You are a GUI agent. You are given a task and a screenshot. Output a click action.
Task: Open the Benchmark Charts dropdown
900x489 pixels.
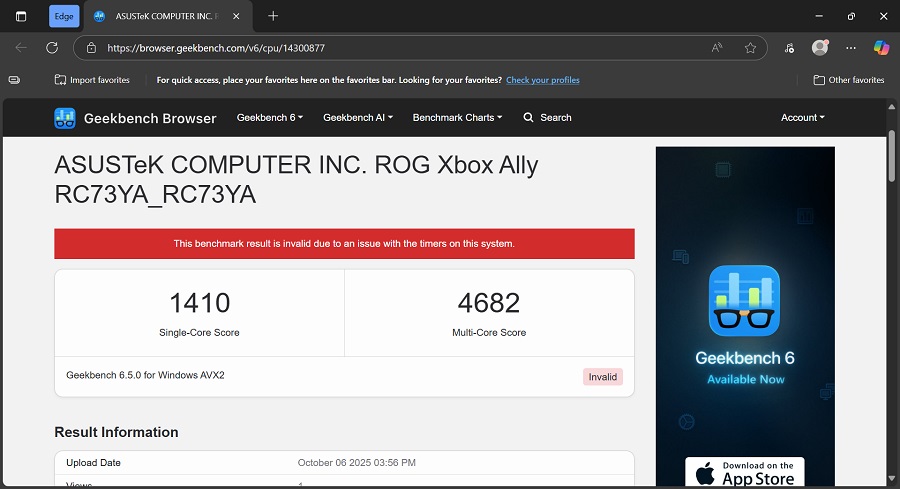(457, 118)
